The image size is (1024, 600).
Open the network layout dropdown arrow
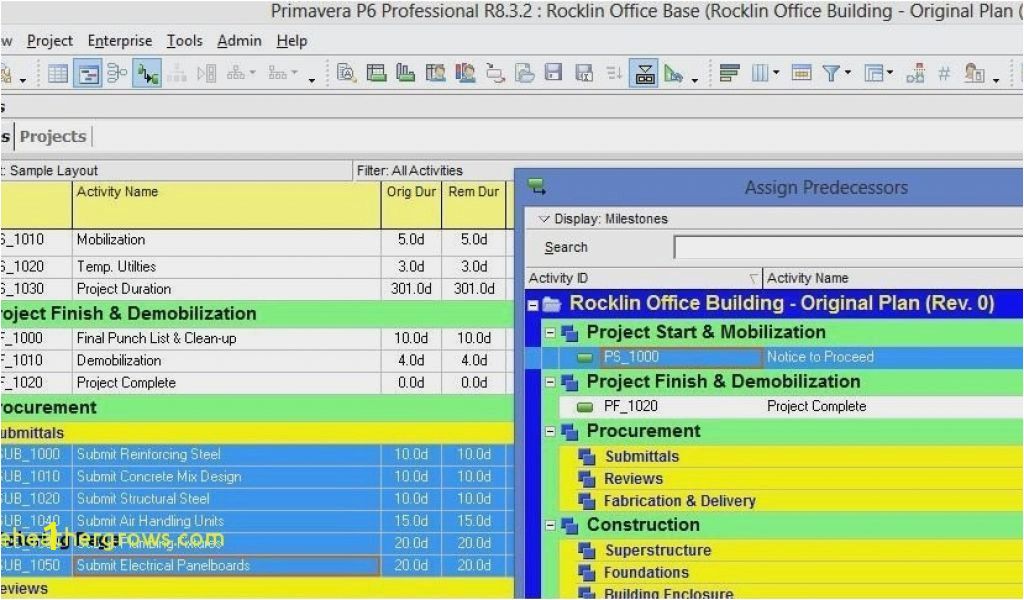pyautogui.click(x=295, y=73)
